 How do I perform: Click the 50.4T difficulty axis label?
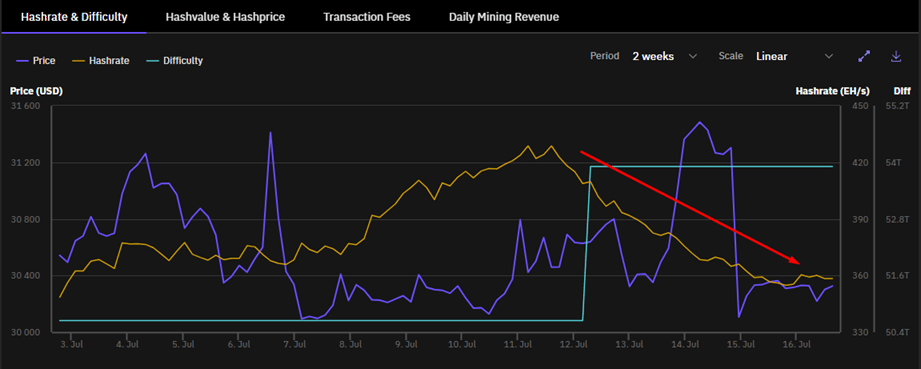897,333
